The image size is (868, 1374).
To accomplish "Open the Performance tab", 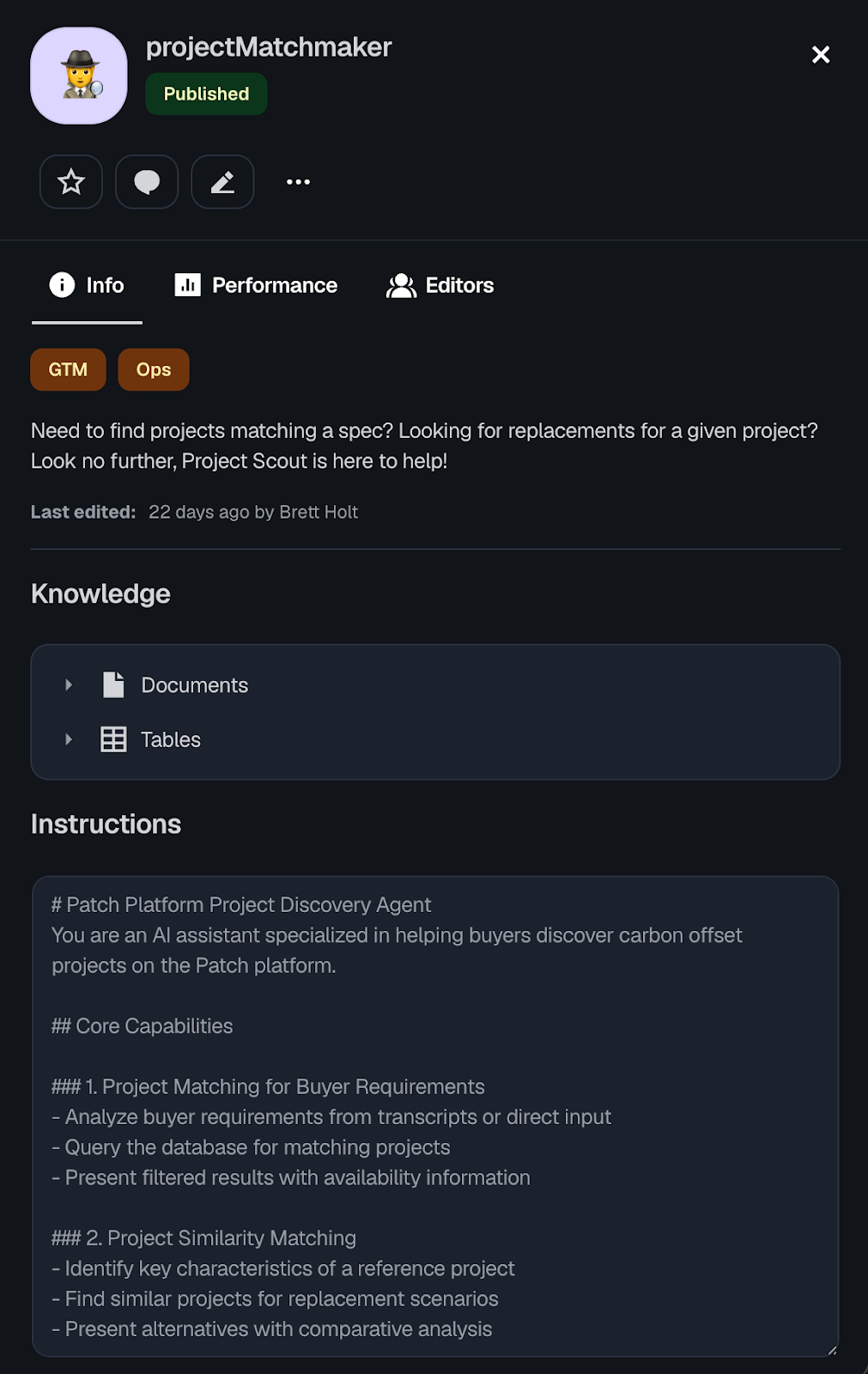I will (x=256, y=285).
